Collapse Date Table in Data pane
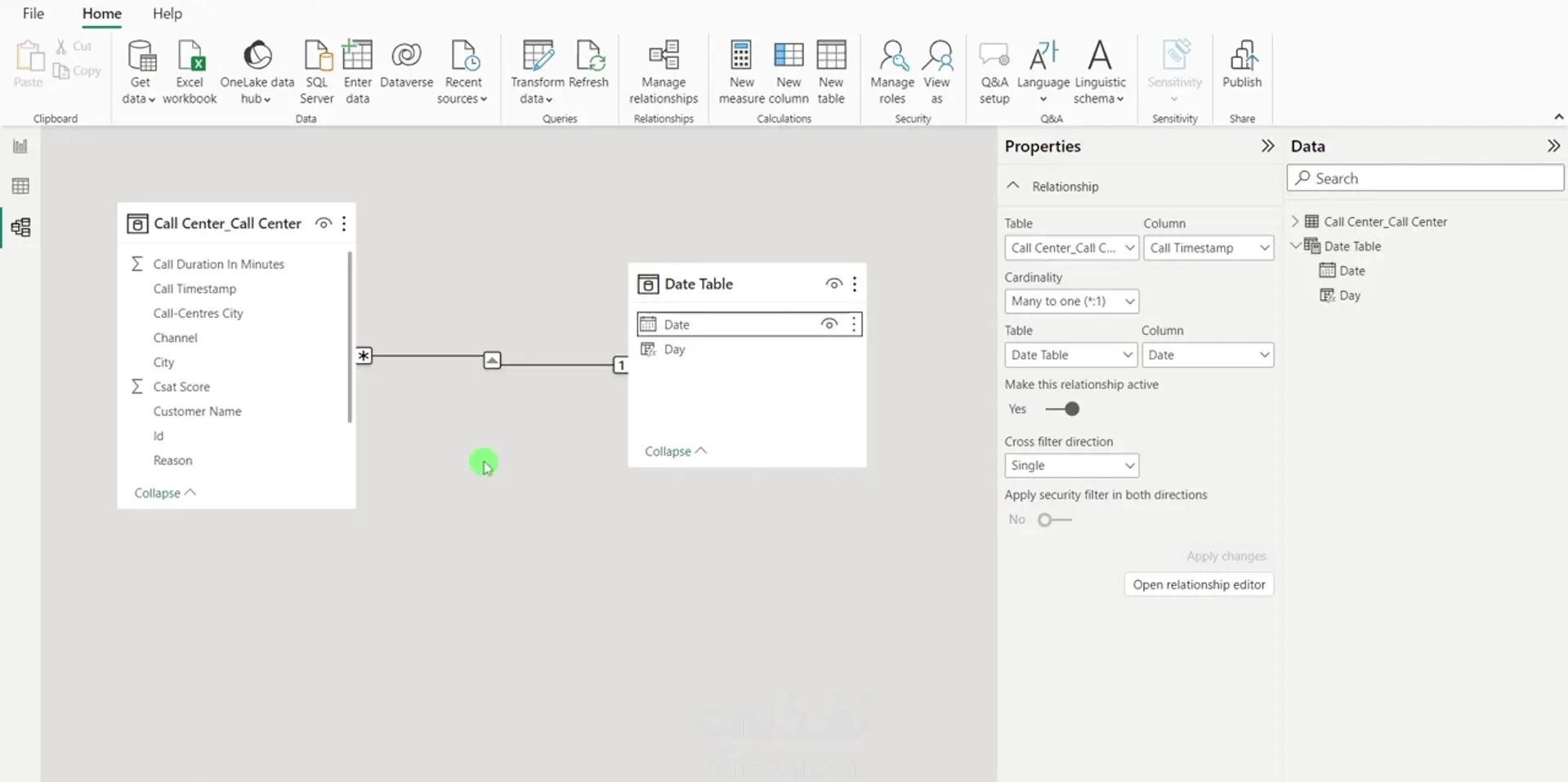1568x782 pixels. 1295,245
